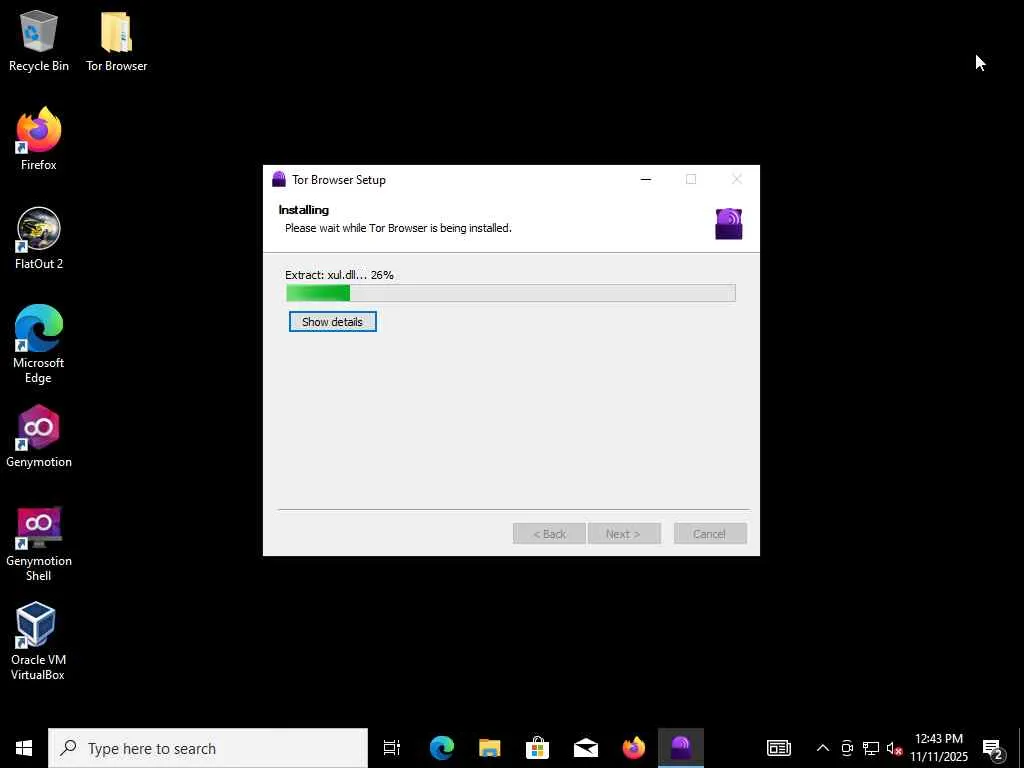Open the notification center icon
Viewport: 1024px width, 768px height.
[x=993, y=748]
